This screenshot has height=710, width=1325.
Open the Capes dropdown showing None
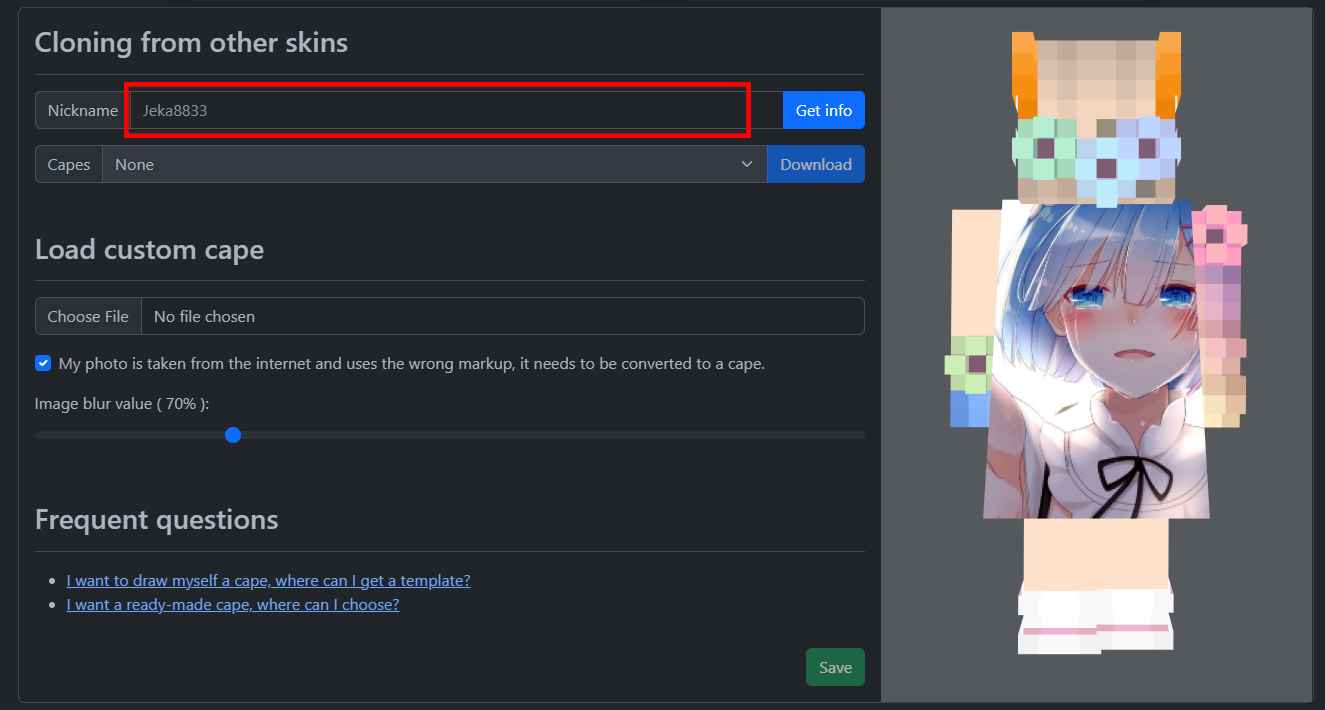tap(434, 164)
